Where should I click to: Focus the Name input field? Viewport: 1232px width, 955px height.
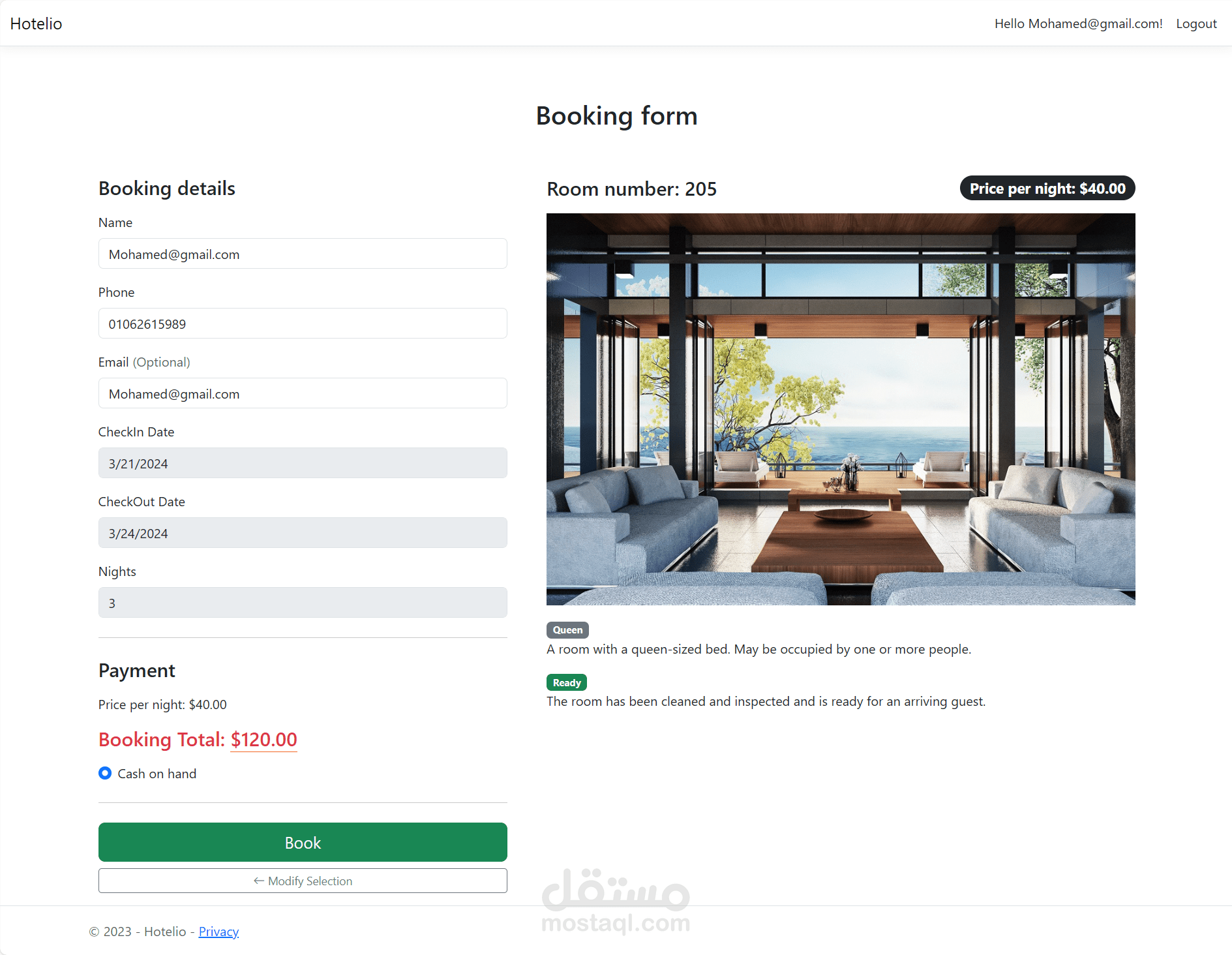303,254
